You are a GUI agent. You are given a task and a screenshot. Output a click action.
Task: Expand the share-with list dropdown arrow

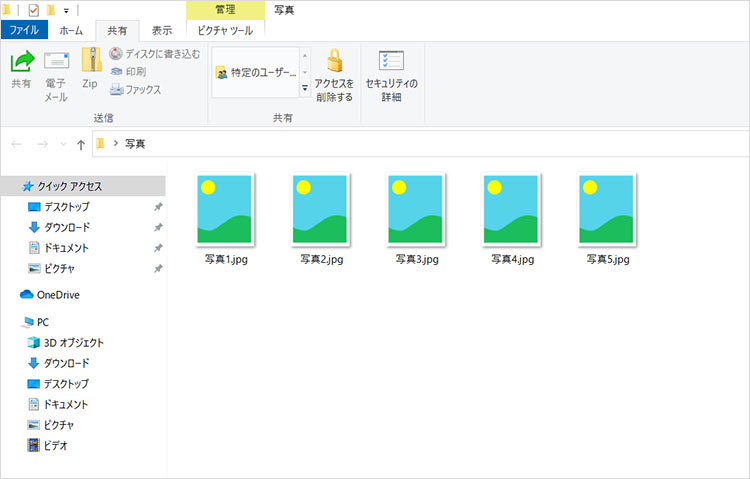tap(305, 88)
